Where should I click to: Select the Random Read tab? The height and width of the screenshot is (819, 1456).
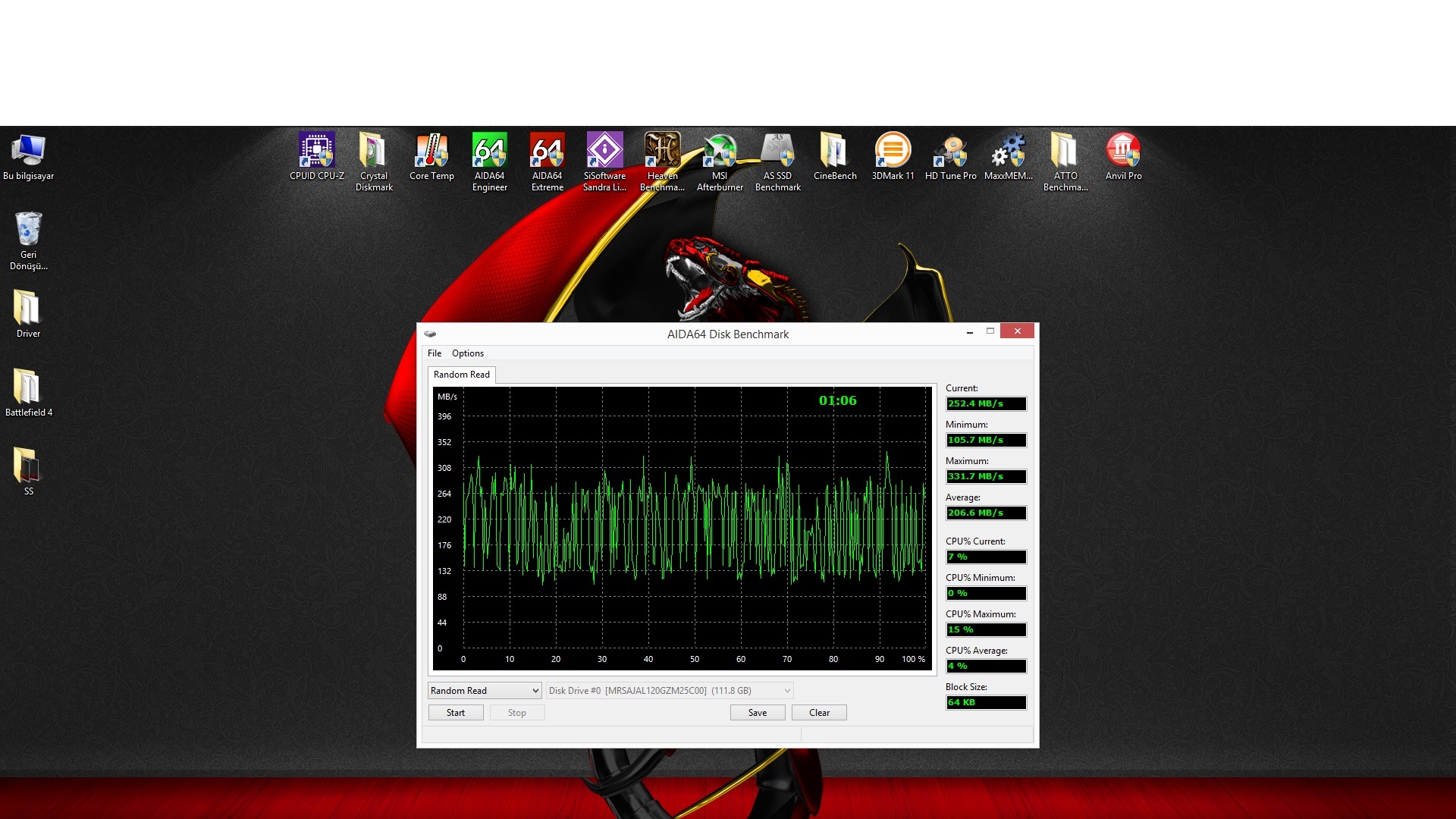462,375
